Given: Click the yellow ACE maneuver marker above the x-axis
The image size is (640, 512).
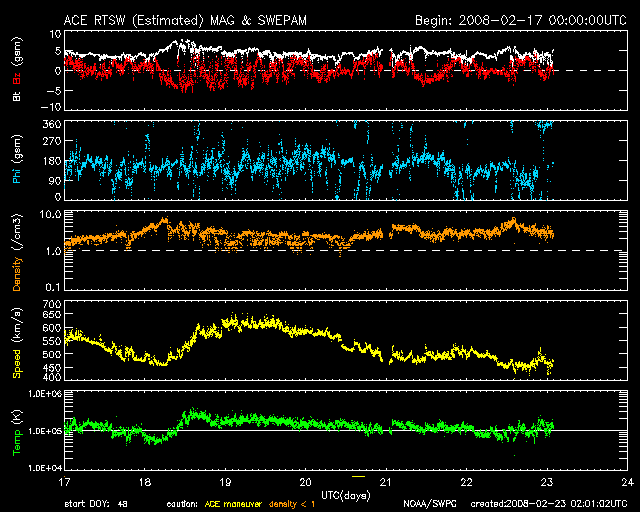Looking at the screenshot, I should [x=358, y=476].
